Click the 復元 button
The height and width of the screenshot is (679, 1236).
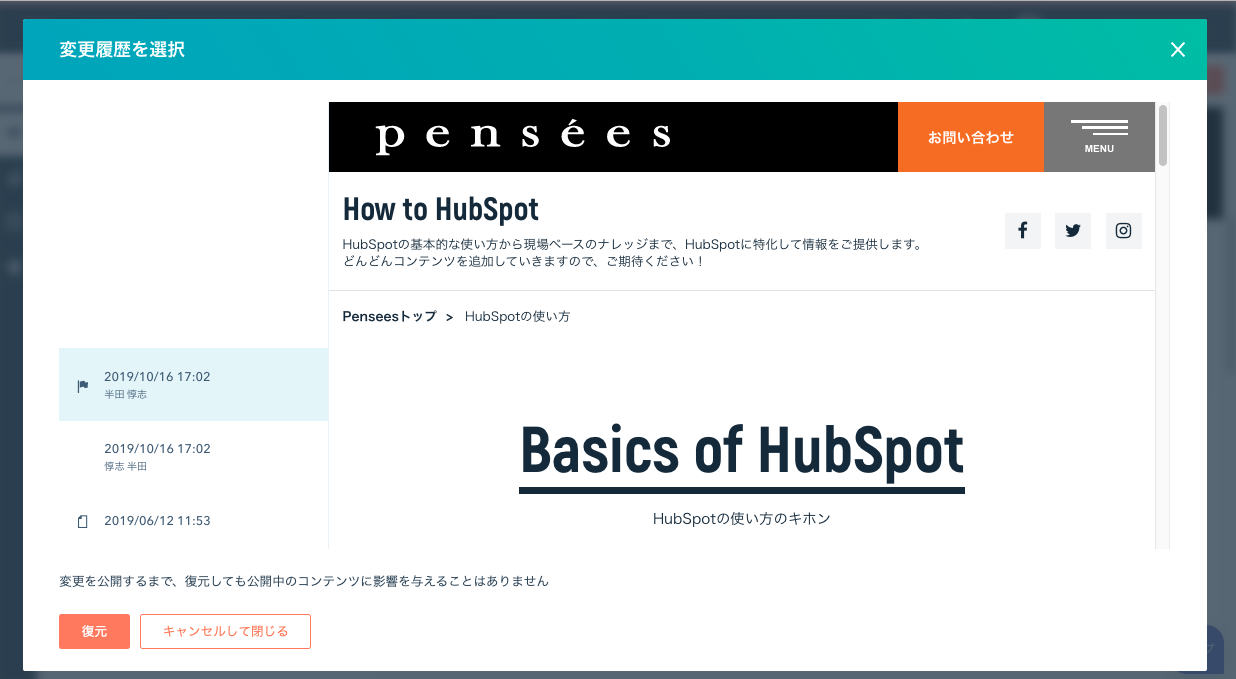94,631
